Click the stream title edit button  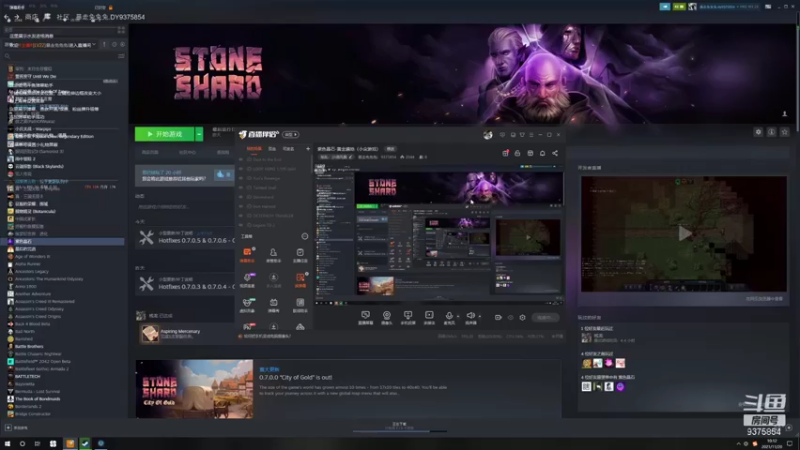(390, 149)
